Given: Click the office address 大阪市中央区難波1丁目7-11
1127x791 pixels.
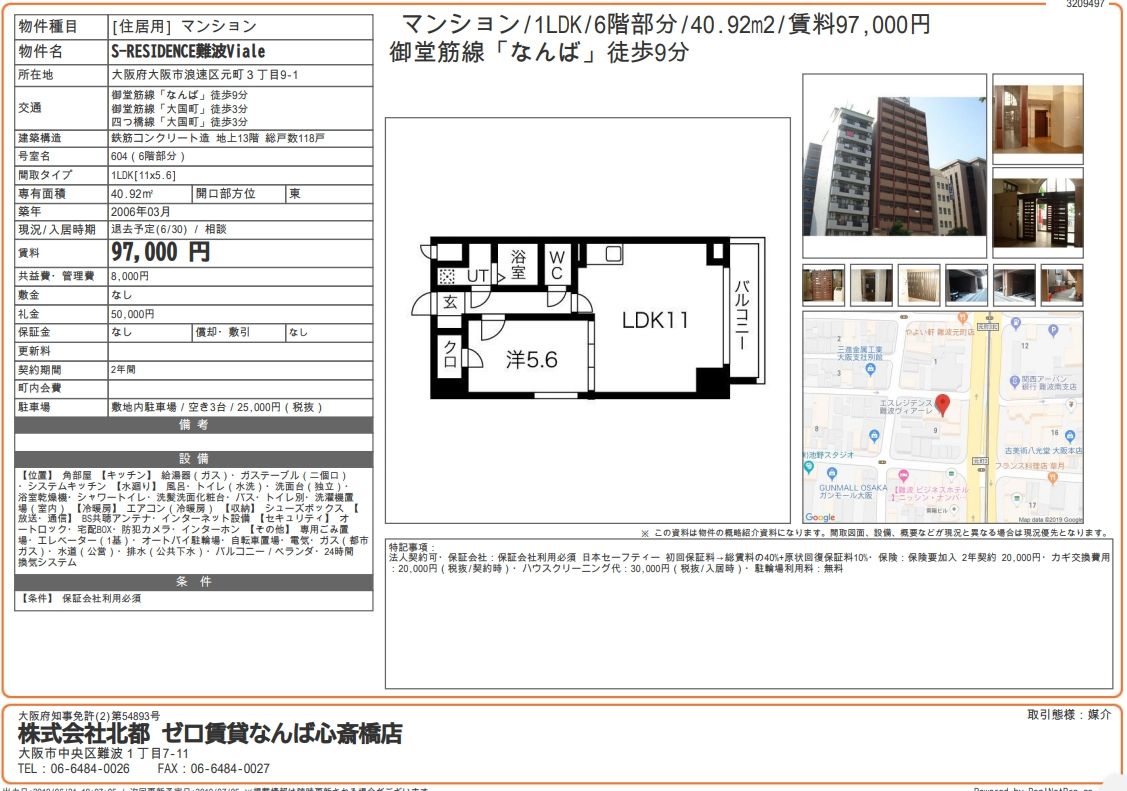Looking at the screenshot, I should [104, 754].
